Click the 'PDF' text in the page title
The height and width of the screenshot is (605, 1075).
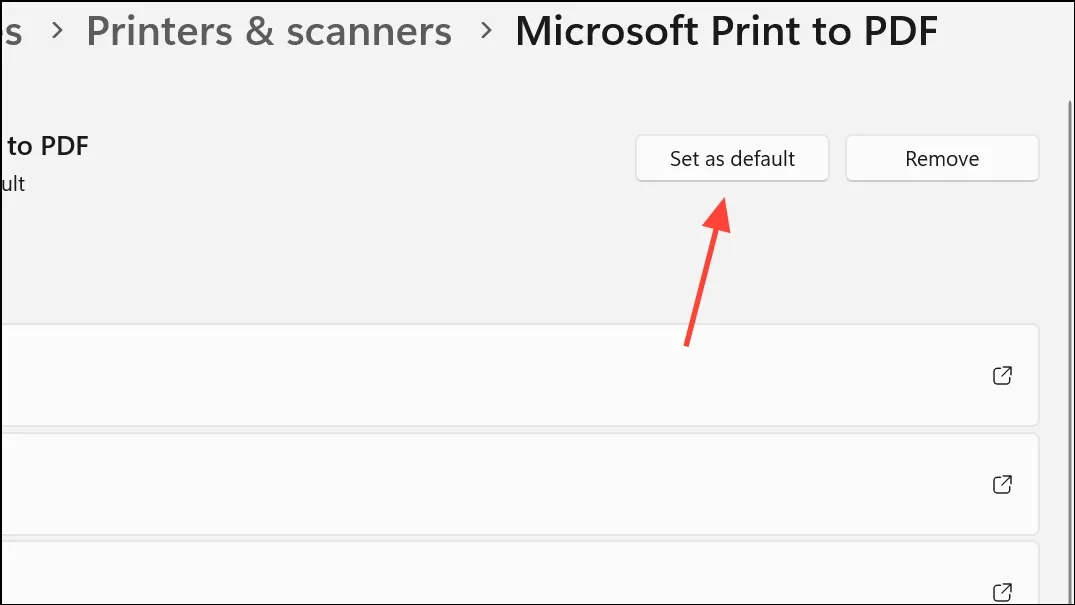[900, 32]
